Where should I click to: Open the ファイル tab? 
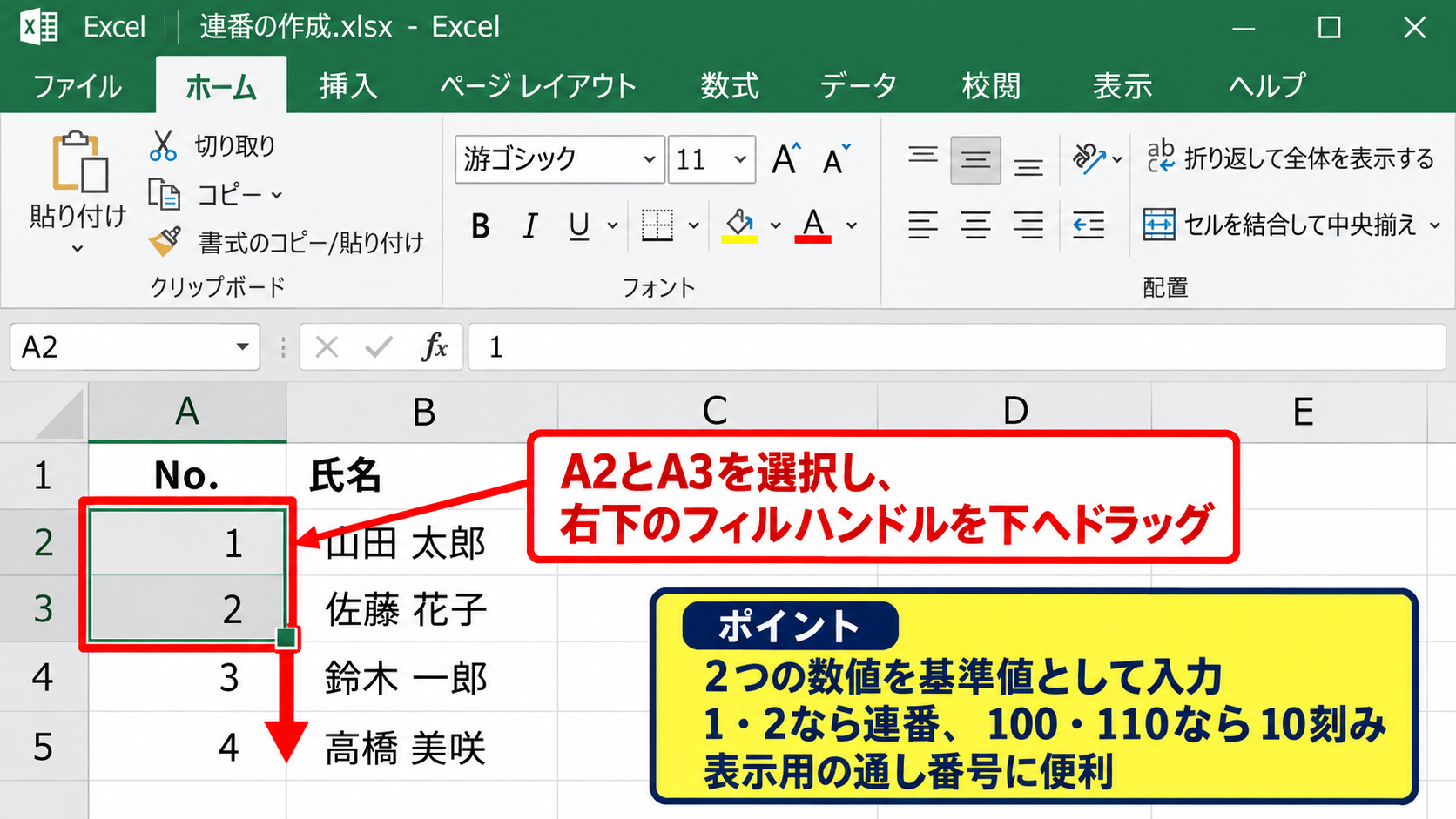point(78,86)
